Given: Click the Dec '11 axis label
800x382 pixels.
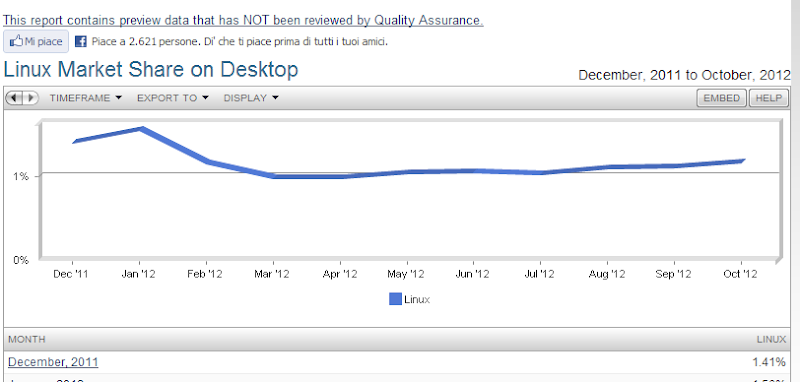Looking at the screenshot, I should click(71, 274).
